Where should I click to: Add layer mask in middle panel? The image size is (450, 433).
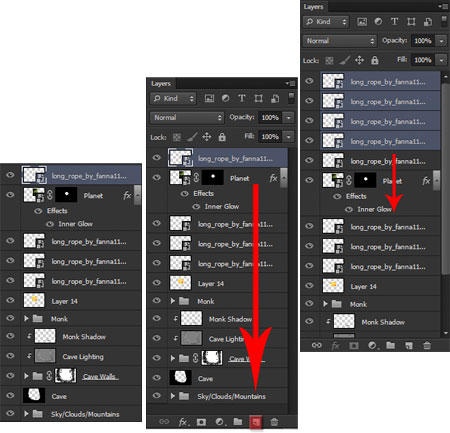(x=201, y=422)
